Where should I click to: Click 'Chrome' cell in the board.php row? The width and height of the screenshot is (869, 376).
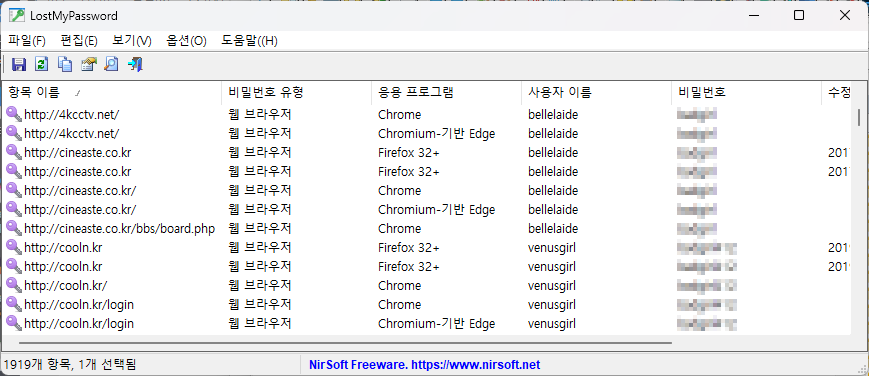point(399,228)
